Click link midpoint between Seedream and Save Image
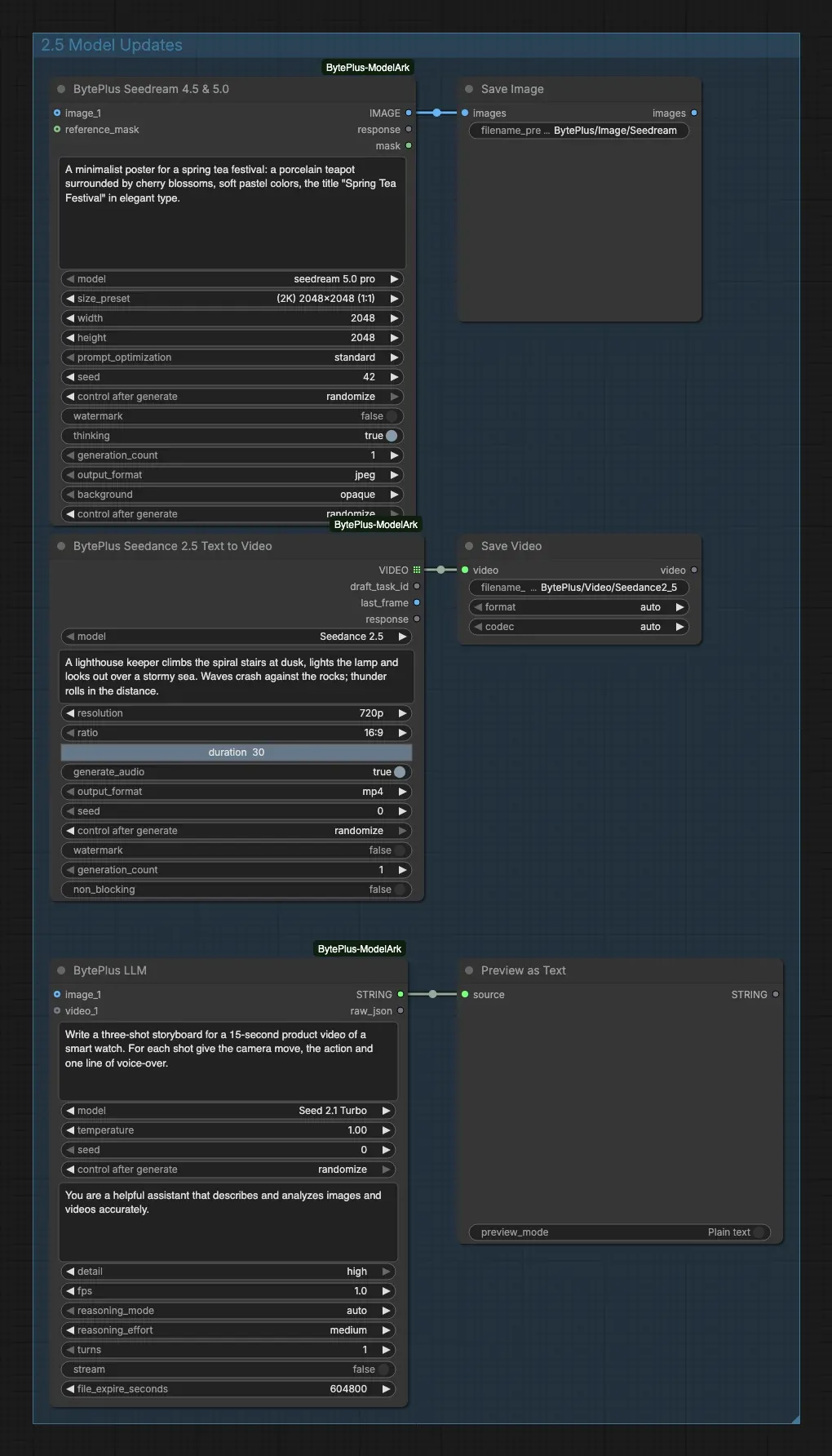Image resolution: width=832 pixels, height=1456 pixels. (x=437, y=113)
